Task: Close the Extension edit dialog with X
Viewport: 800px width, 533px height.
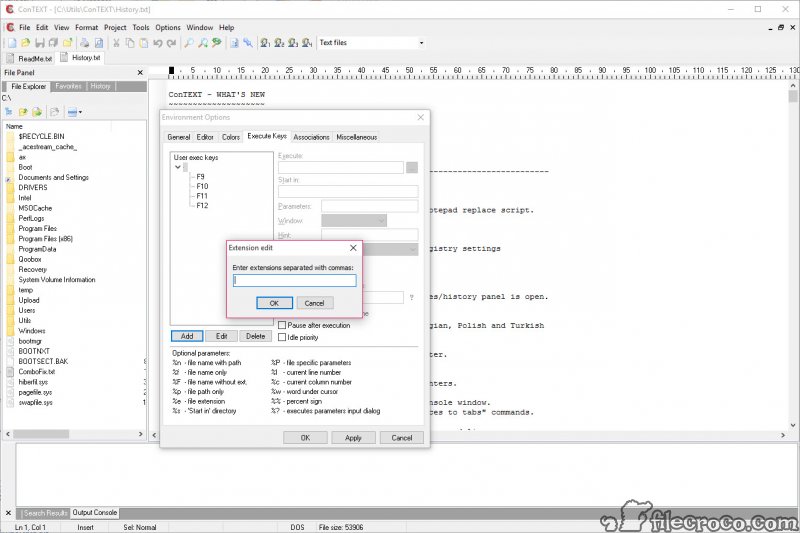Action: click(x=353, y=248)
